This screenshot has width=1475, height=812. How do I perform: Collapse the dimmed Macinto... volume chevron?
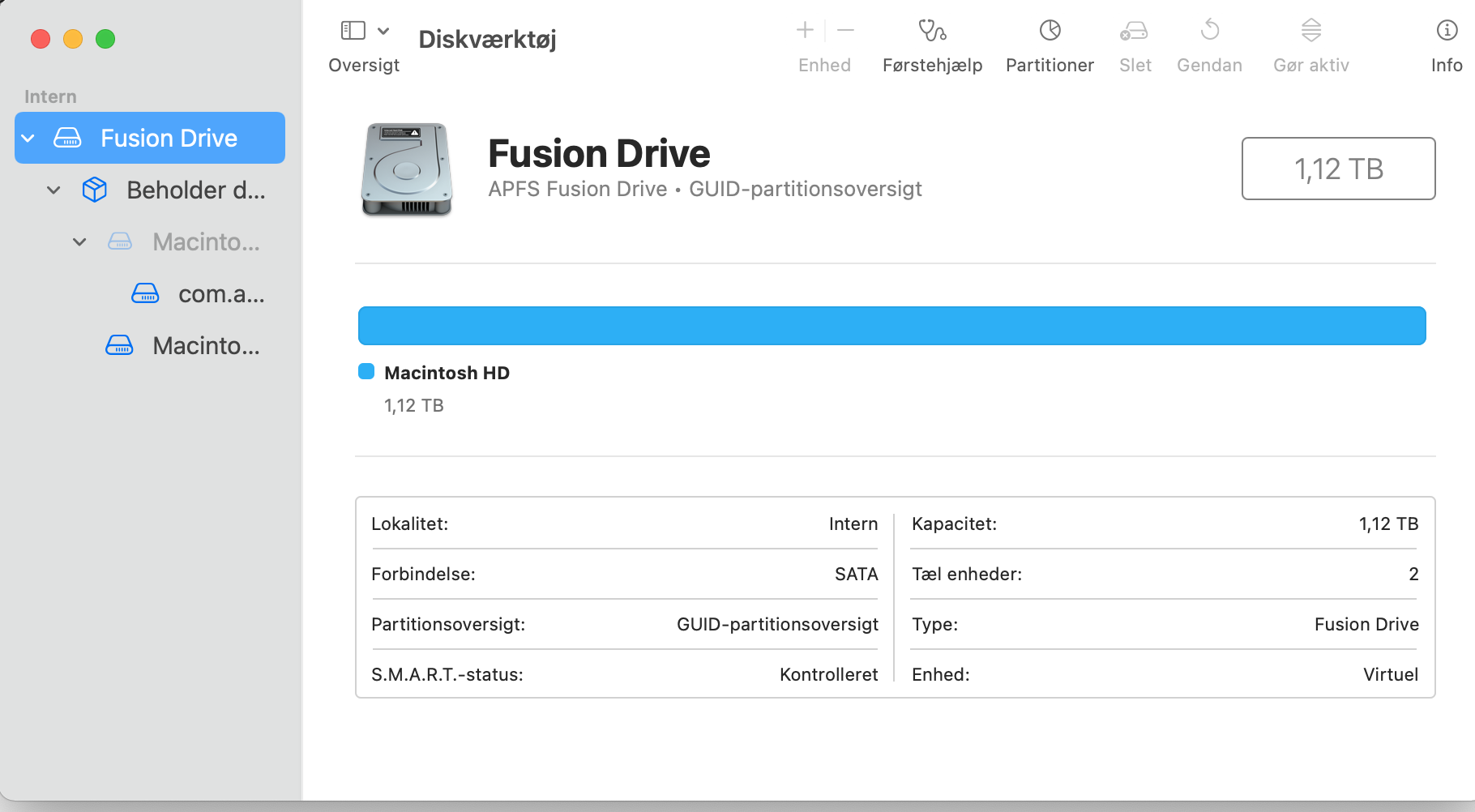click(79, 242)
